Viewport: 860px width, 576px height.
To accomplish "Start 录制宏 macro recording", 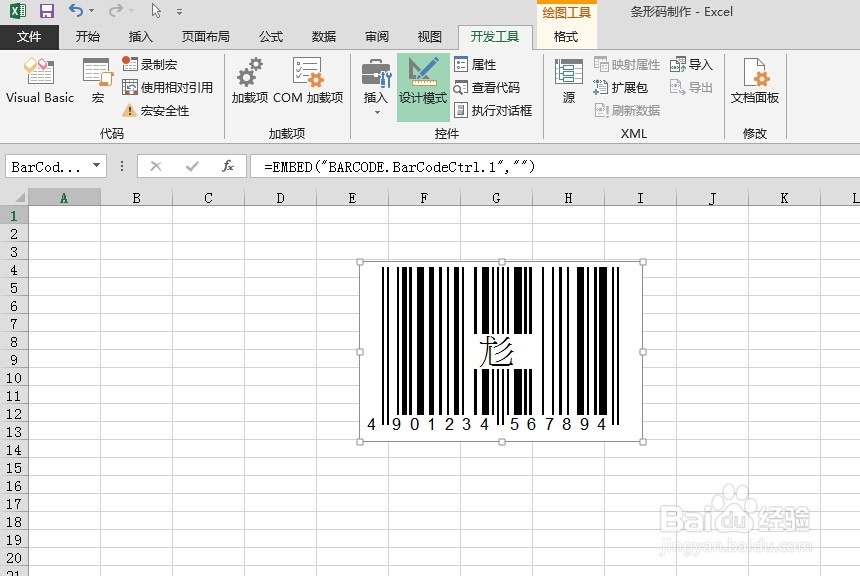I will (150, 64).
